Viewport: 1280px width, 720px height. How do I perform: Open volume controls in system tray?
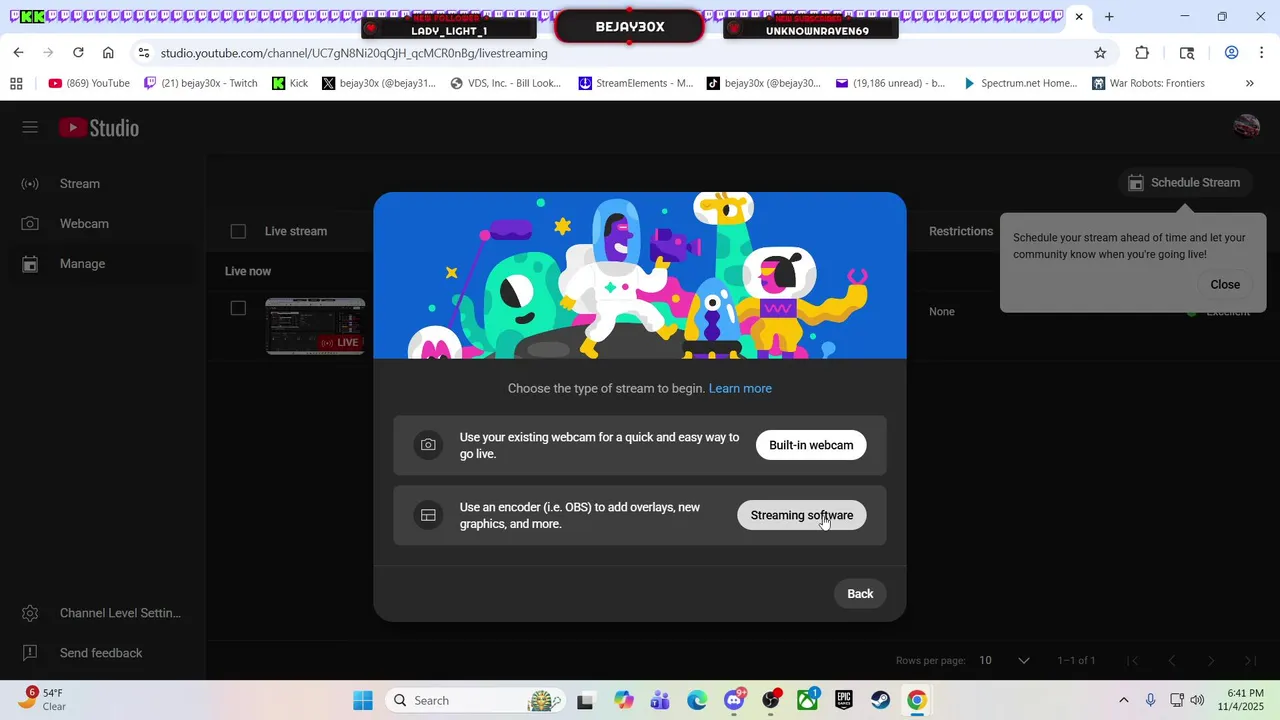(1197, 700)
